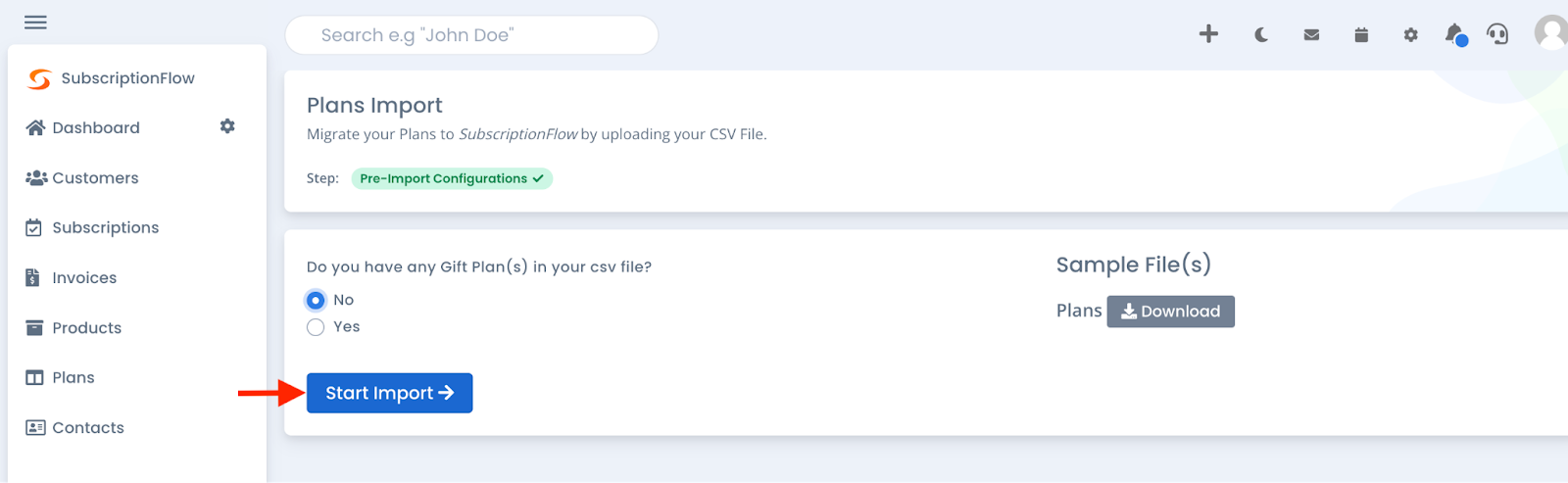Toggle dark mode moon icon
This screenshot has width=1568, height=483.
coord(1261,35)
